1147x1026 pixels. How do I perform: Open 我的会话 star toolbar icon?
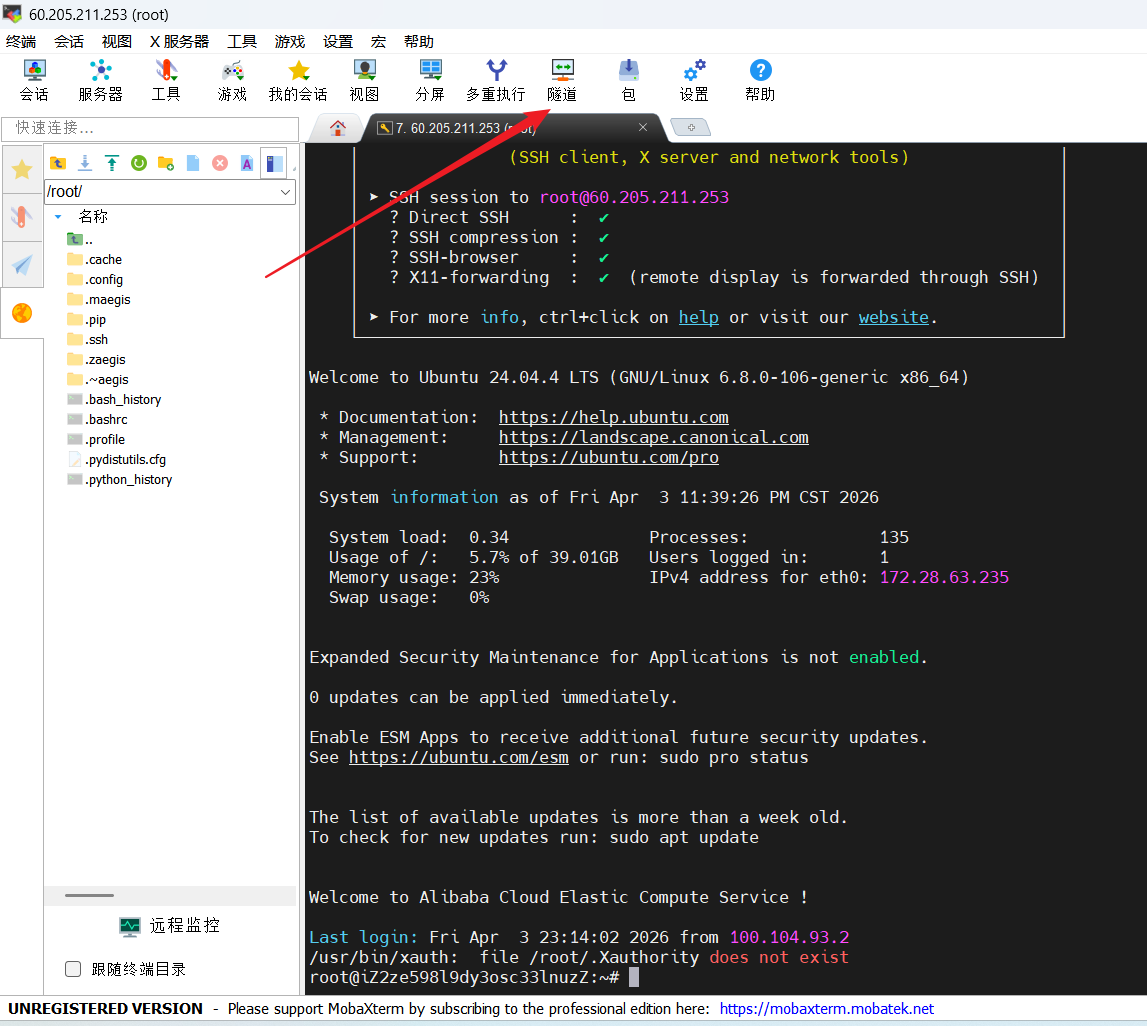pyautogui.click(x=298, y=80)
